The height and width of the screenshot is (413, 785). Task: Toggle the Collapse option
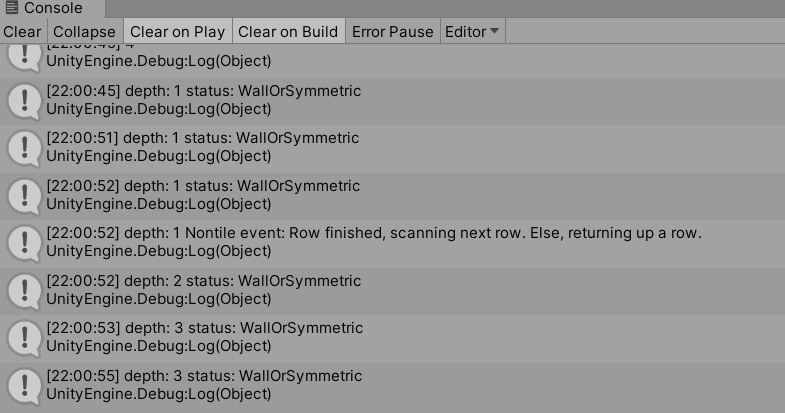(85, 32)
